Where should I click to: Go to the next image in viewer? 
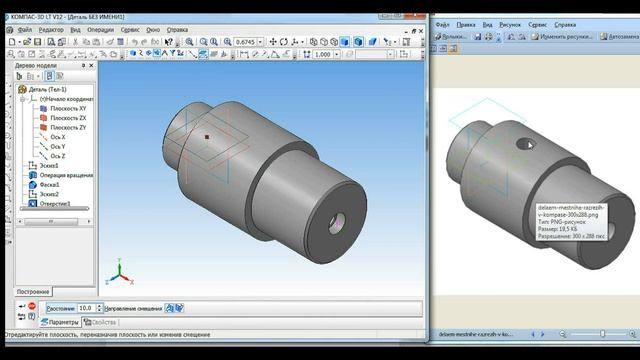click(542, 334)
